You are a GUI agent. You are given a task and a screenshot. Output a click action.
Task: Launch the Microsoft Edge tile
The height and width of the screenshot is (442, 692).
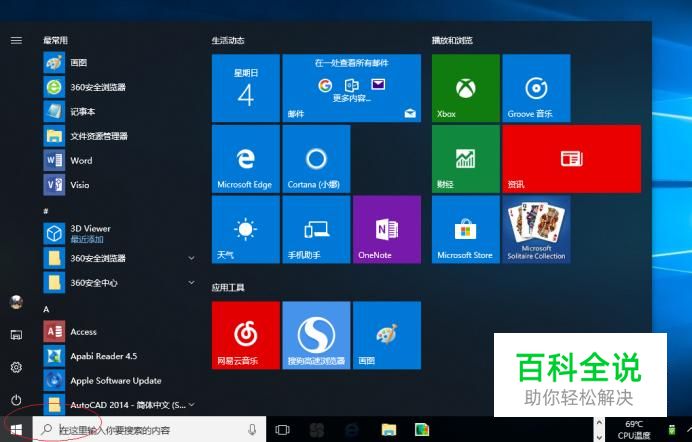pyautogui.click(x=246, y=159)
